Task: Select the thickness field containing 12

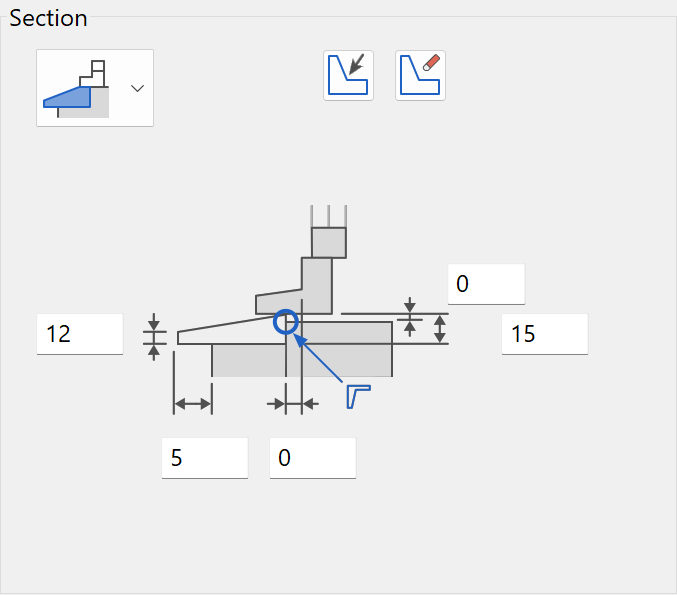Action: click(80, 334)
